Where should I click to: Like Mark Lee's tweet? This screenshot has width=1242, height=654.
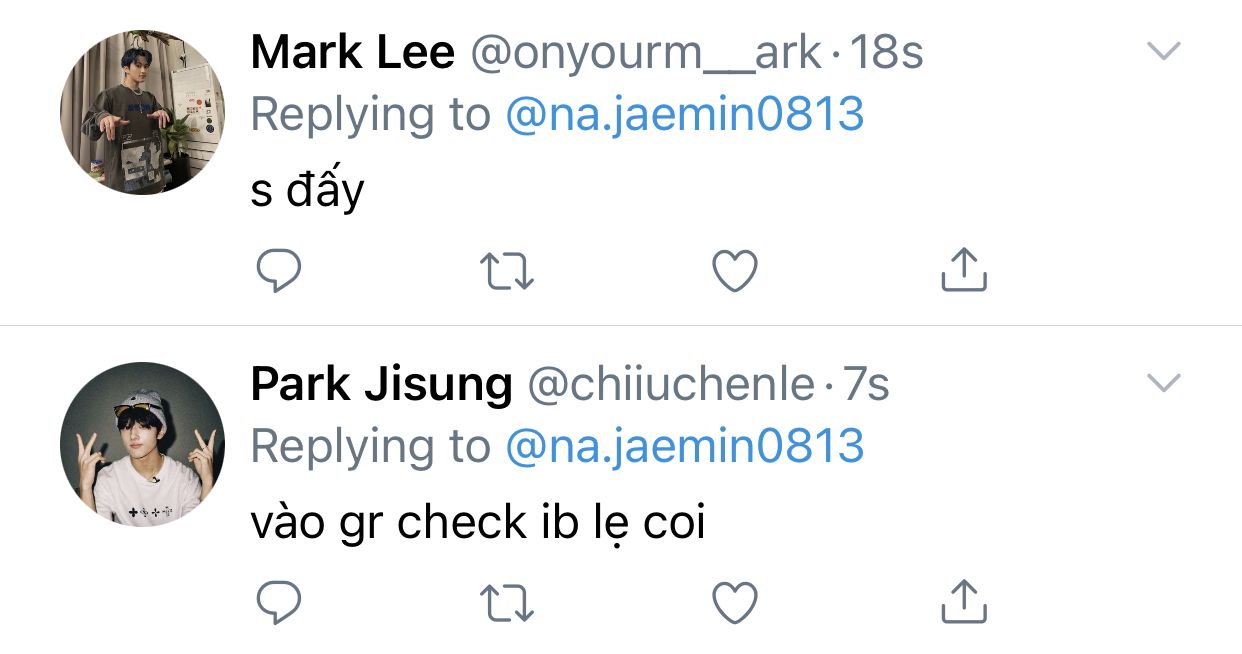click(x=735, y=271)
